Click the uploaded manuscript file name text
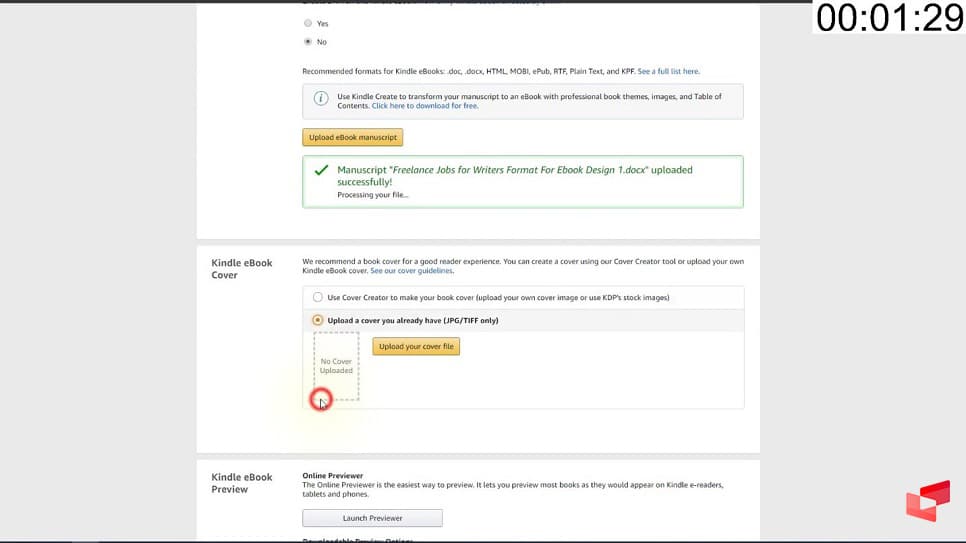Viewport: 966px width, 543px height. click(x=519, y=170)
